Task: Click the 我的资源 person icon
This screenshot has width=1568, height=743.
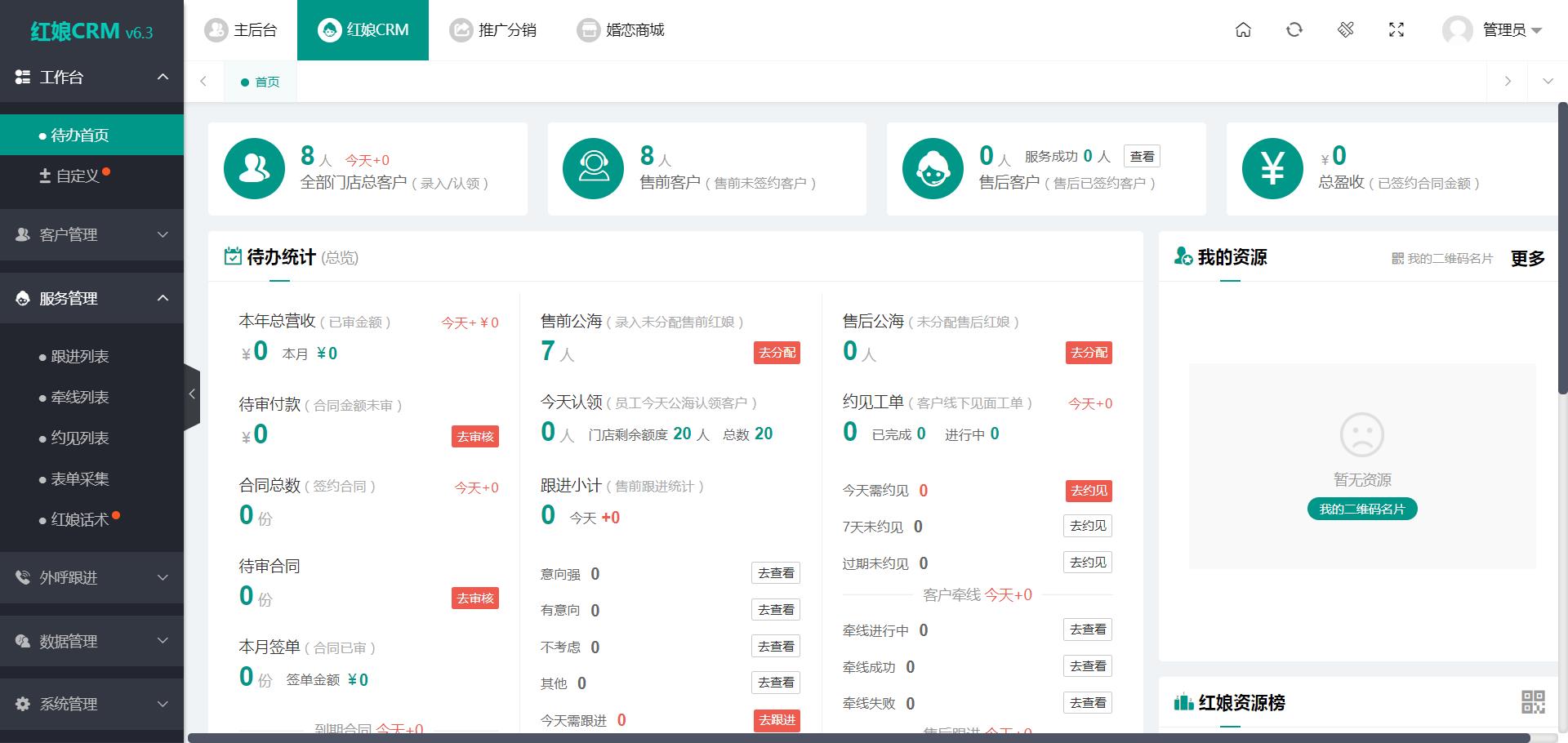Action: tap(1183, 256)
